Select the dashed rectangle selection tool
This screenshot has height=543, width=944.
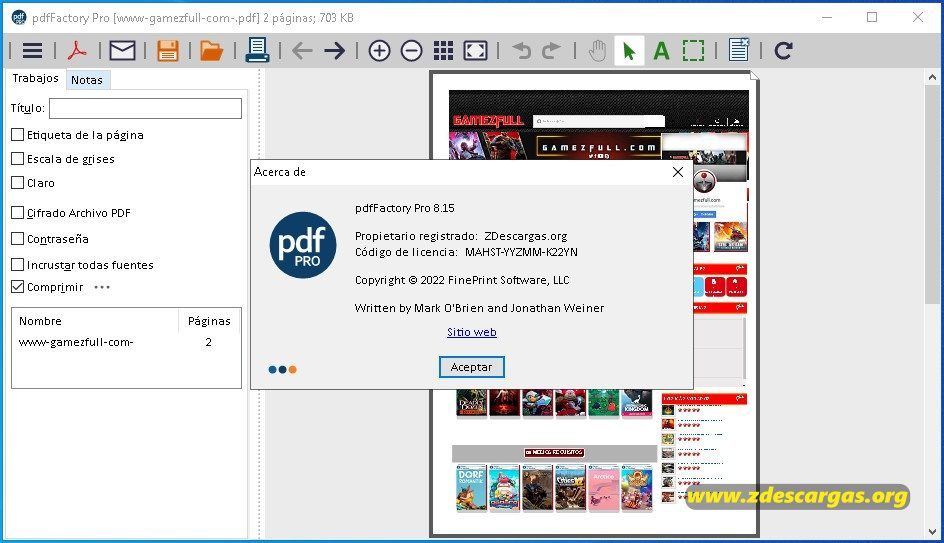pos(694,51)
